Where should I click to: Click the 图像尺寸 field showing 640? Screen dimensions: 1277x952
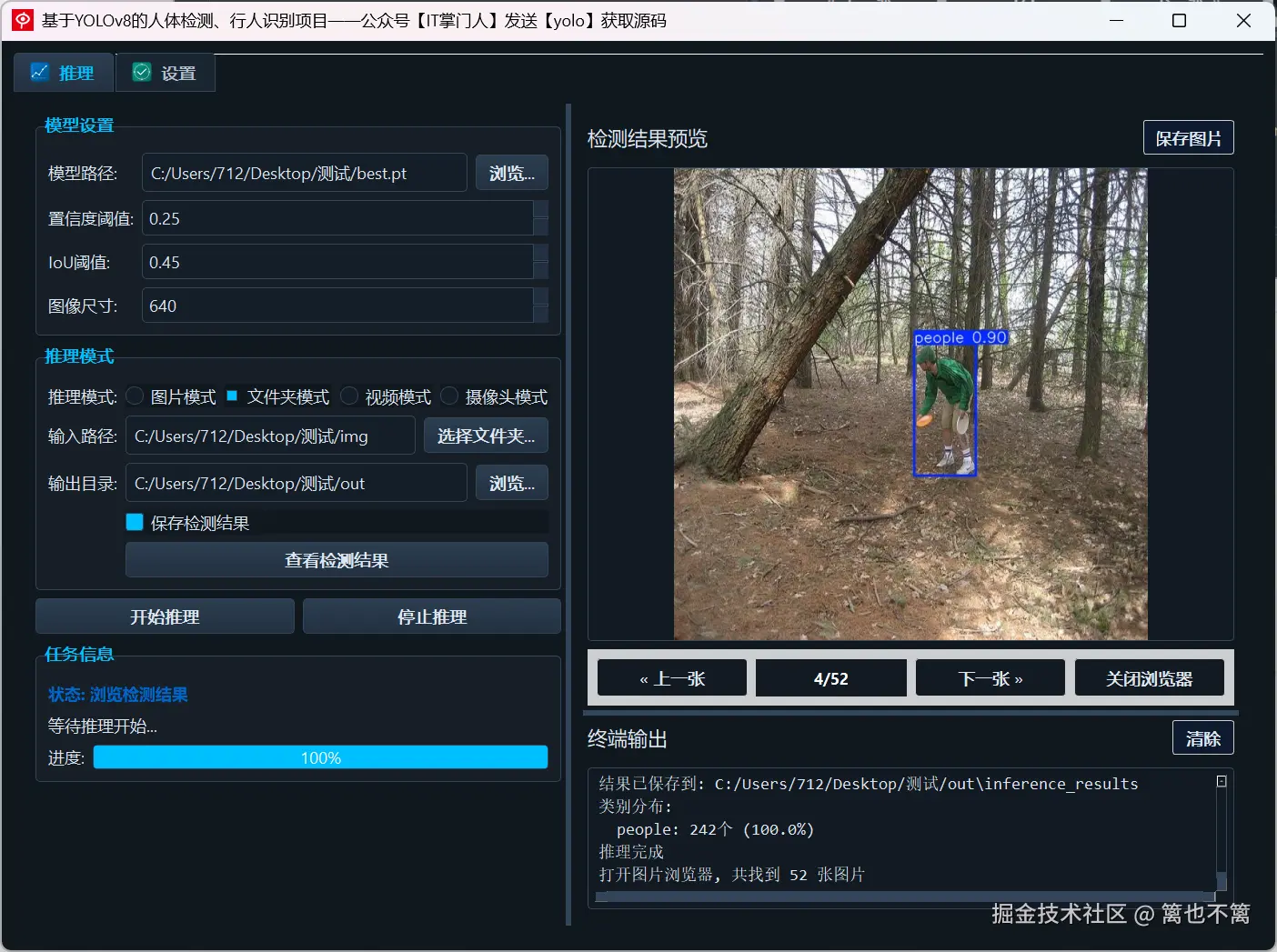pyautogui.click(x=337, y=306)
